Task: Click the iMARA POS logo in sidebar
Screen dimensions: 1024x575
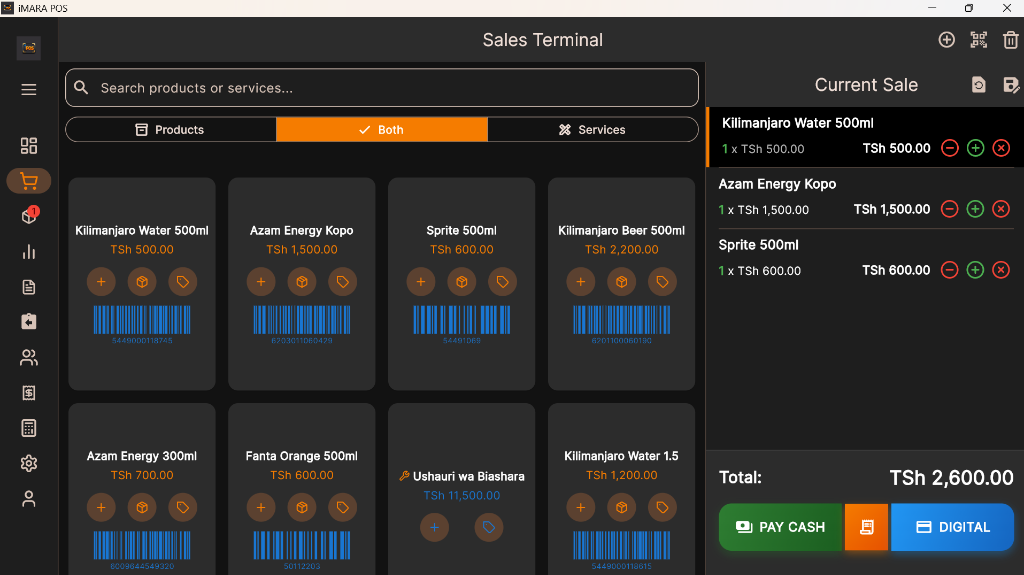Action: point(29,48)
